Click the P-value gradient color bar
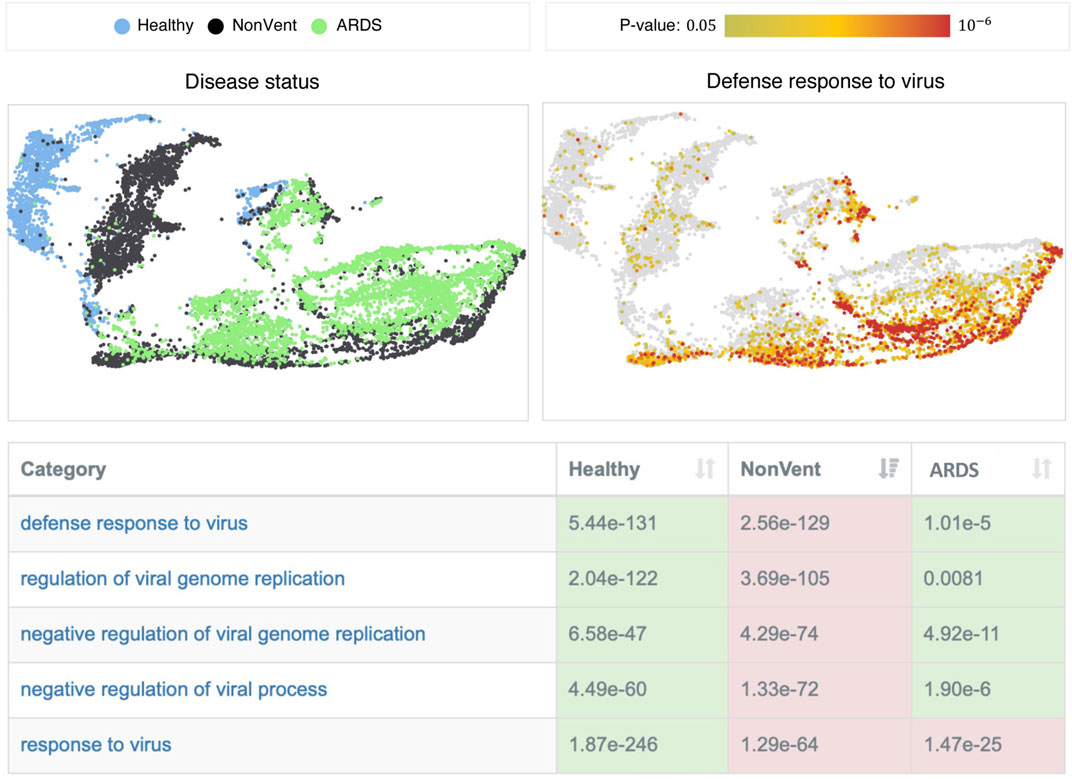Screen dimensions: 1072x779 837,26
